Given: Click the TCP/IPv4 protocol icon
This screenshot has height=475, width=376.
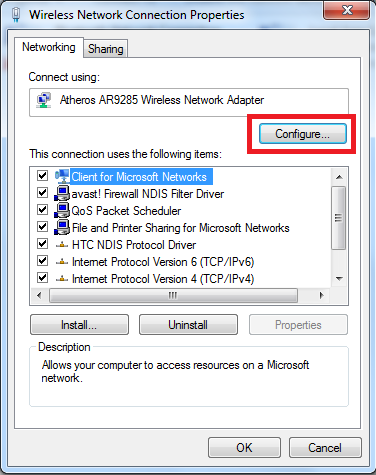Looking at the screenshot, I should tap(62, 279).
